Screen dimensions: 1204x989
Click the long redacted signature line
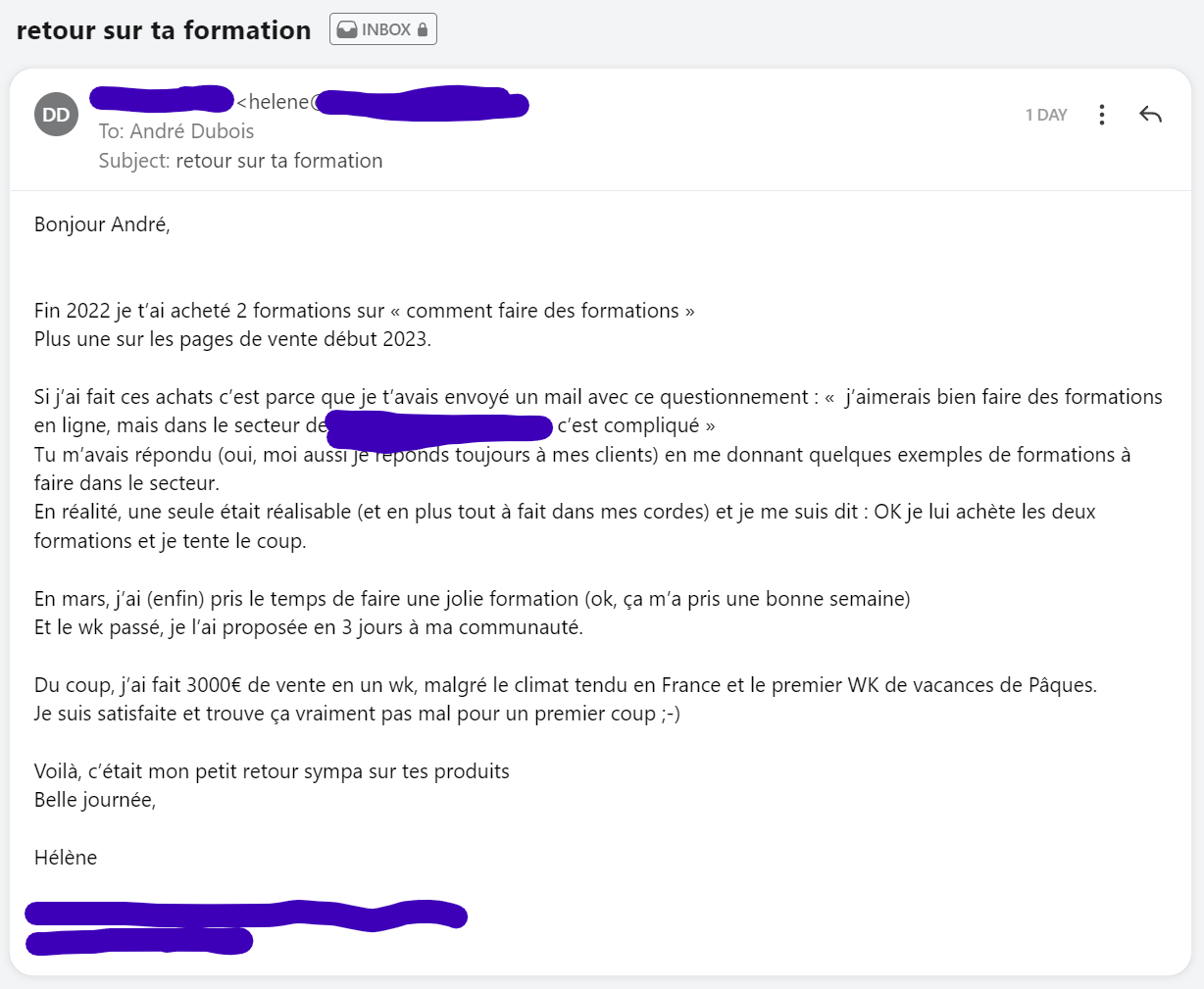(x=245, y=915)
